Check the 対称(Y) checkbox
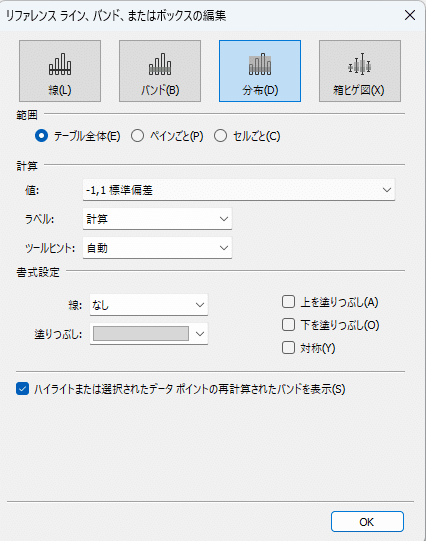 (288, 347)
